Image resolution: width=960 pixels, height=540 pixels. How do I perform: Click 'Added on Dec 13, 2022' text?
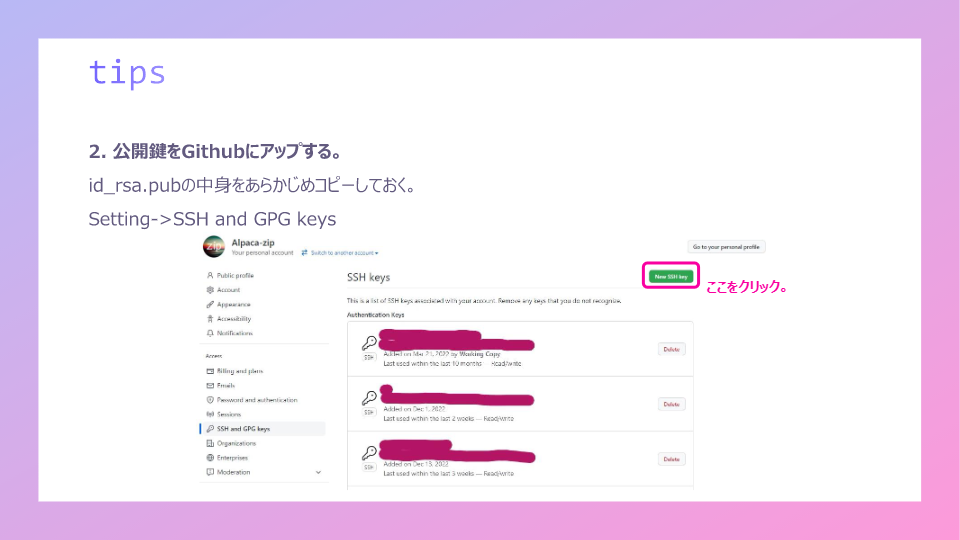416,464
